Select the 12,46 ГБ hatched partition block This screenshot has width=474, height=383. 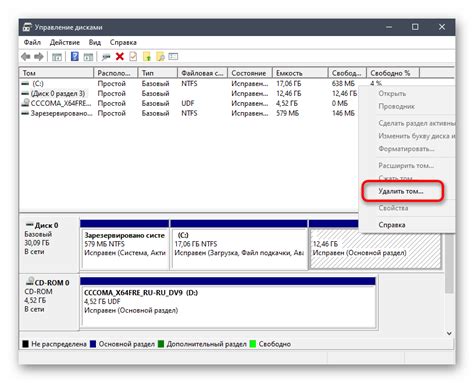click(375, 249)
